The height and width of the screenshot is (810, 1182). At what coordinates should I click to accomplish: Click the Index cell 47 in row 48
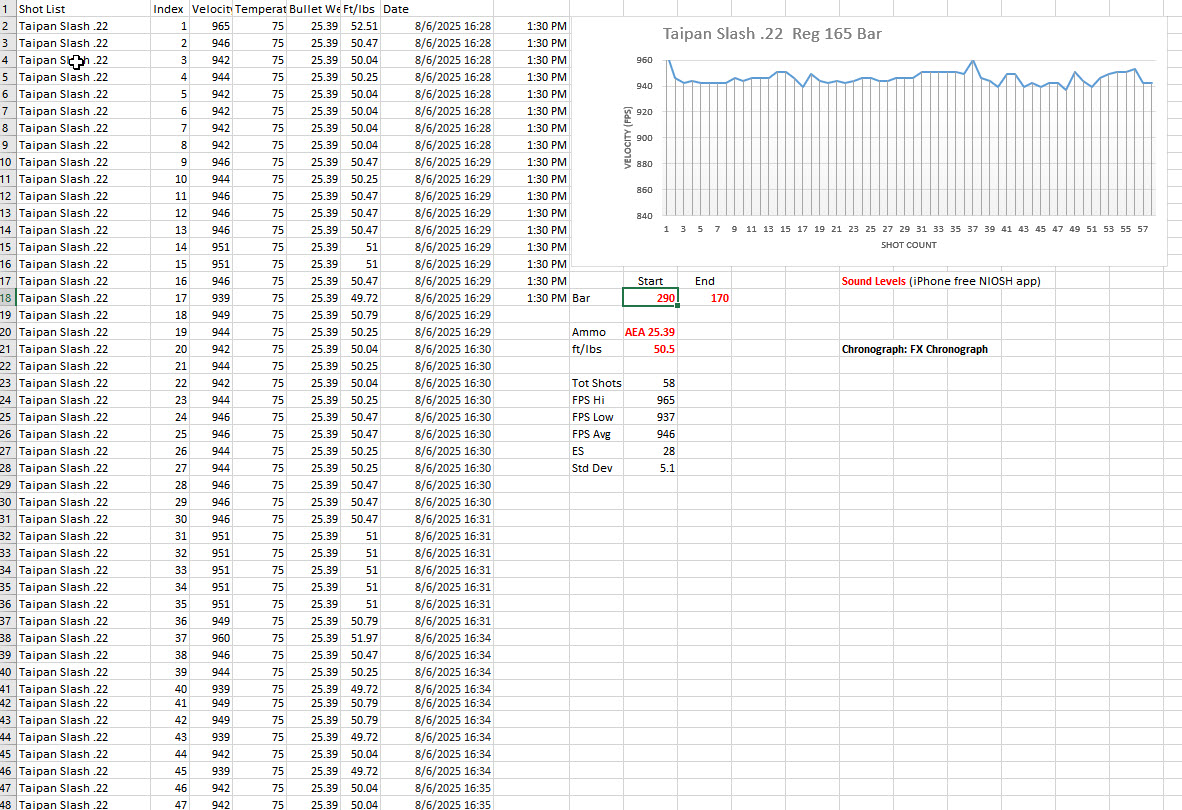(x=170, y=804)
